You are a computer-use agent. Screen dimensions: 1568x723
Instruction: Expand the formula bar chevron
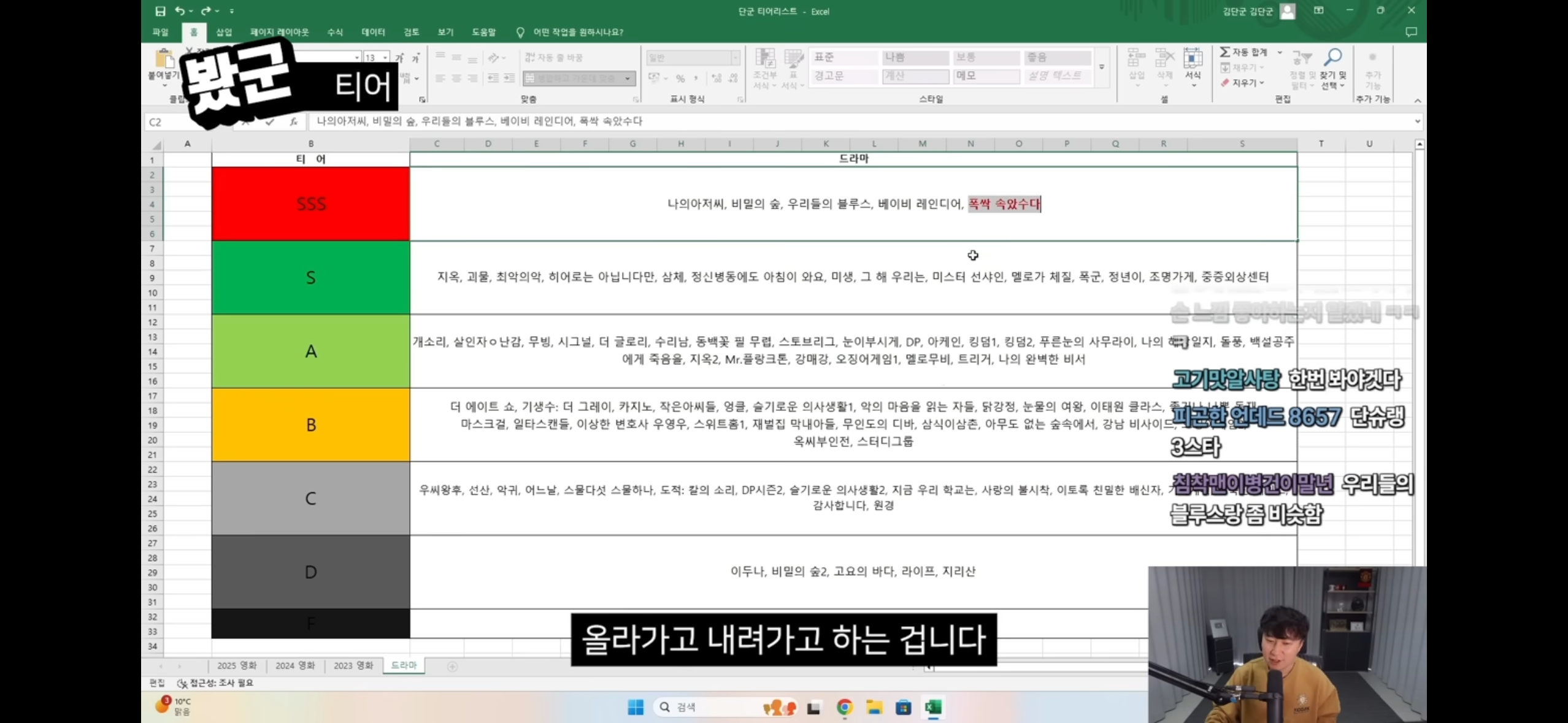[1418, 121]
